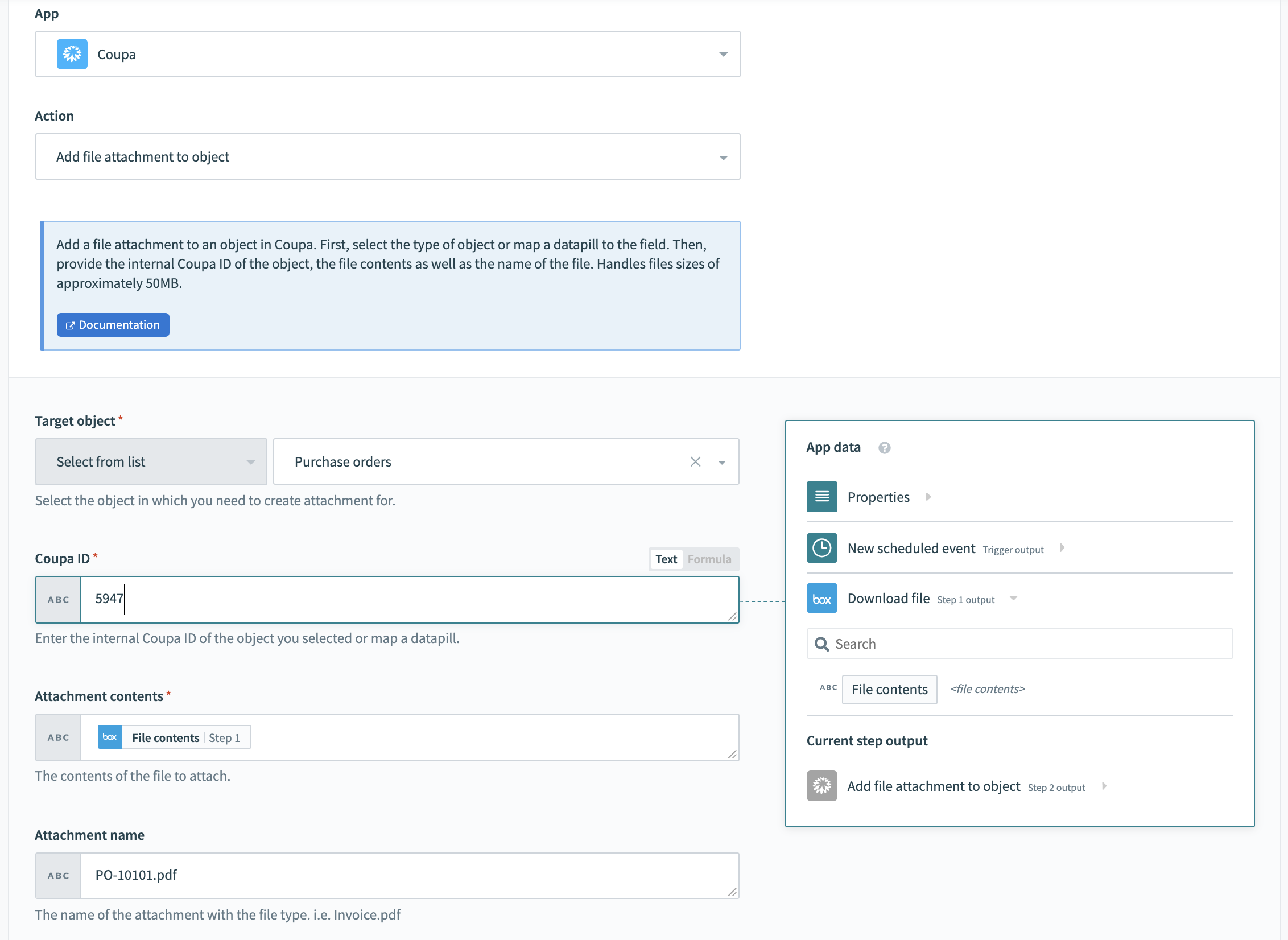Image resolution: width=1288 pixels, height=940 pixels.
Task: Click the Coupa app icon in App field
Action: point(72,54)
